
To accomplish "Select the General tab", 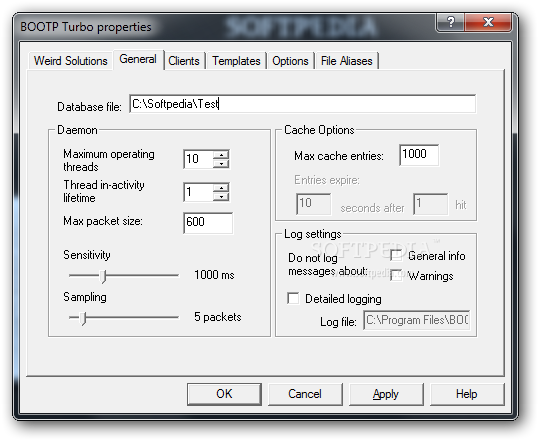I will point(138,59).
